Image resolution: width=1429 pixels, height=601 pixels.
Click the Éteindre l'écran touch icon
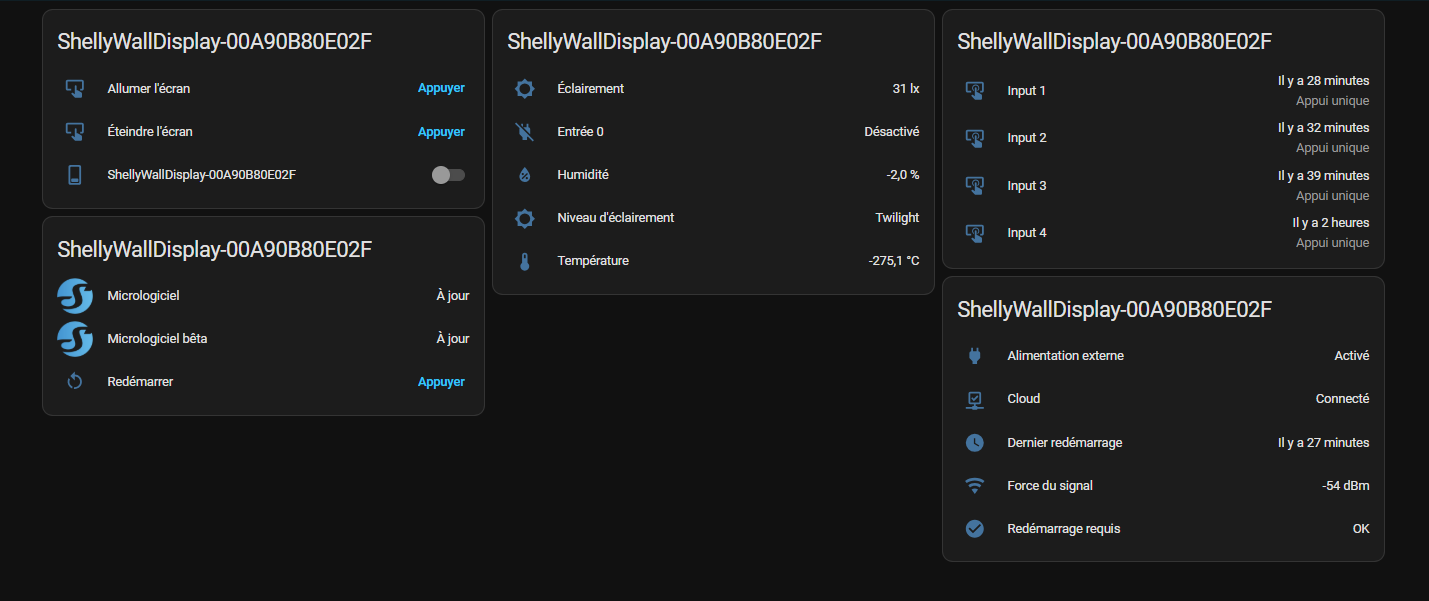74,131
